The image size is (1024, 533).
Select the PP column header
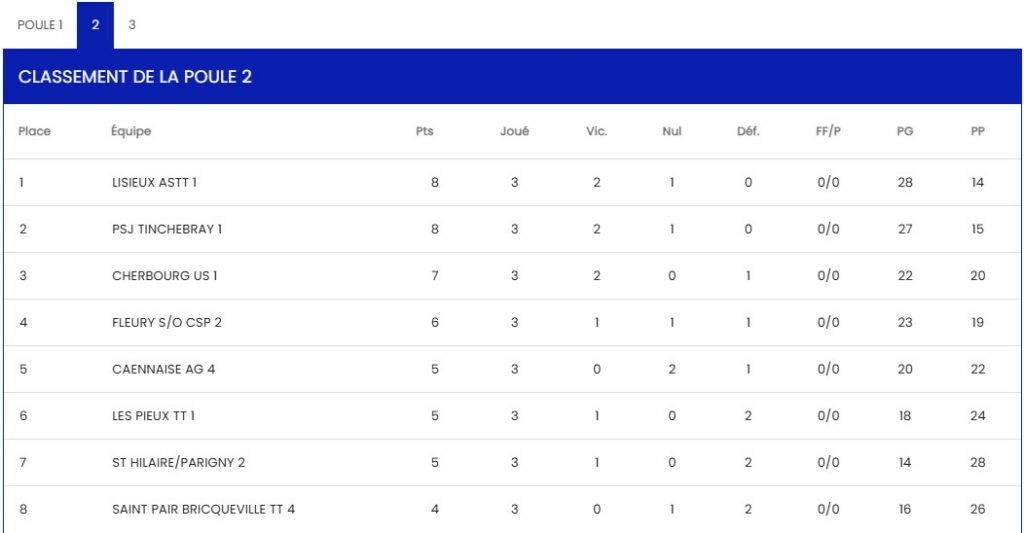[978, 132]
